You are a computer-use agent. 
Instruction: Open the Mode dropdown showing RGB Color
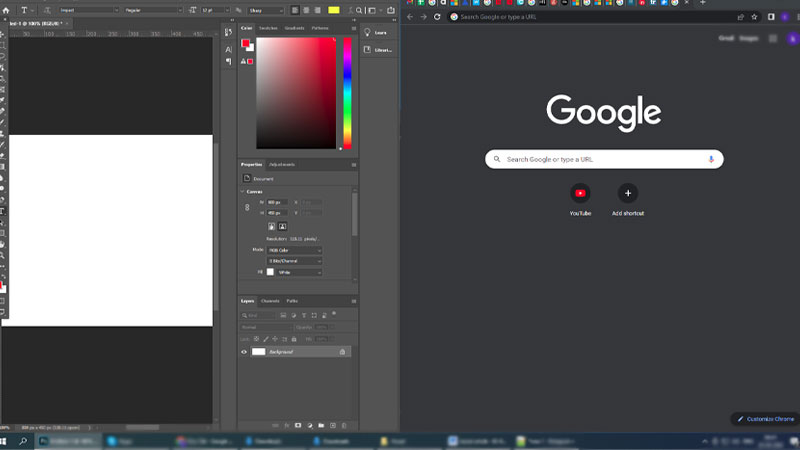(x=294, y=251)
